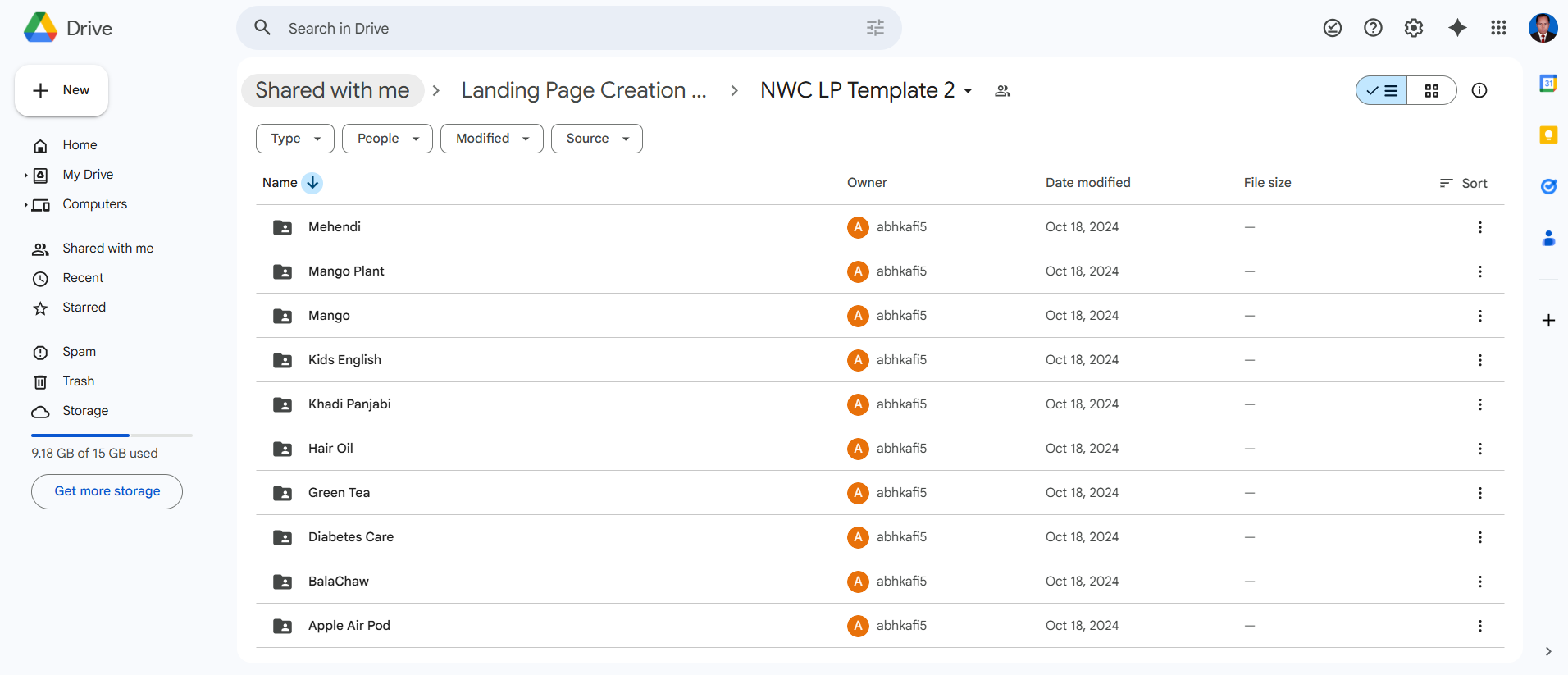Image resolution: width=1568 pixels, height=675 pixels.
Task: Click the offline ready status icon
Action: click(x=1333, y=28)
